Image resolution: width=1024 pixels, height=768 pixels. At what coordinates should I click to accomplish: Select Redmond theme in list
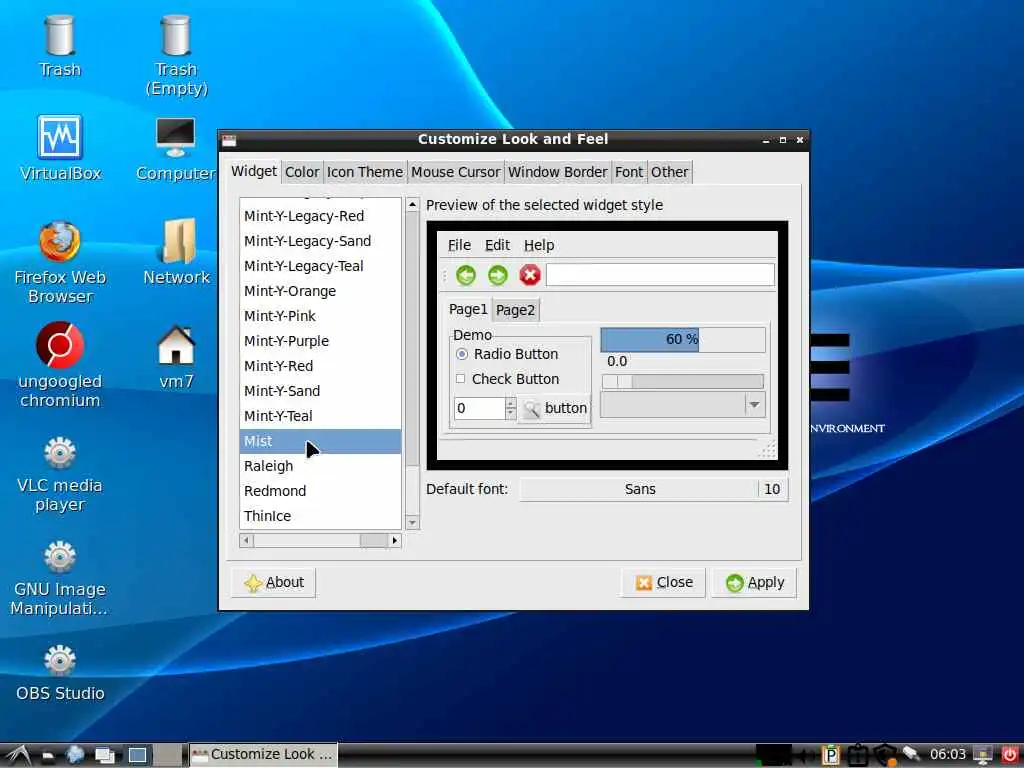pos(321,491)
